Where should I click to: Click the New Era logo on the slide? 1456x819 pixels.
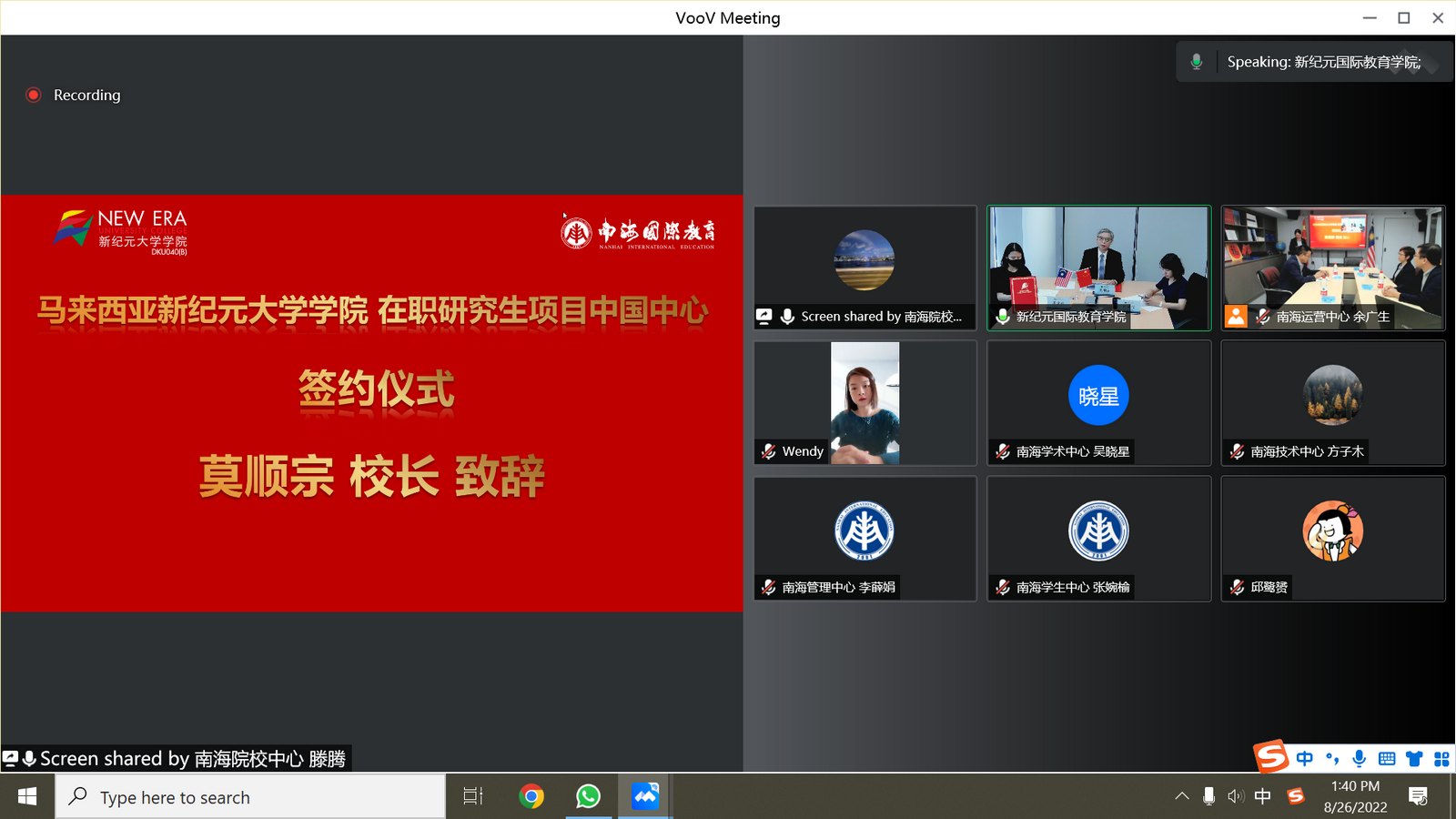[120, 232]
